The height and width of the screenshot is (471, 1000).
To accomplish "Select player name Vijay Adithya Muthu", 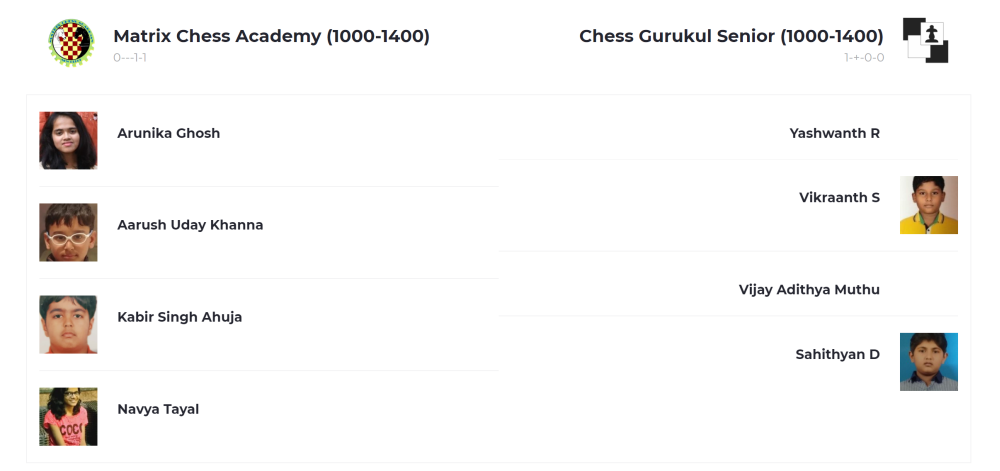I will [x=809, y=290].
